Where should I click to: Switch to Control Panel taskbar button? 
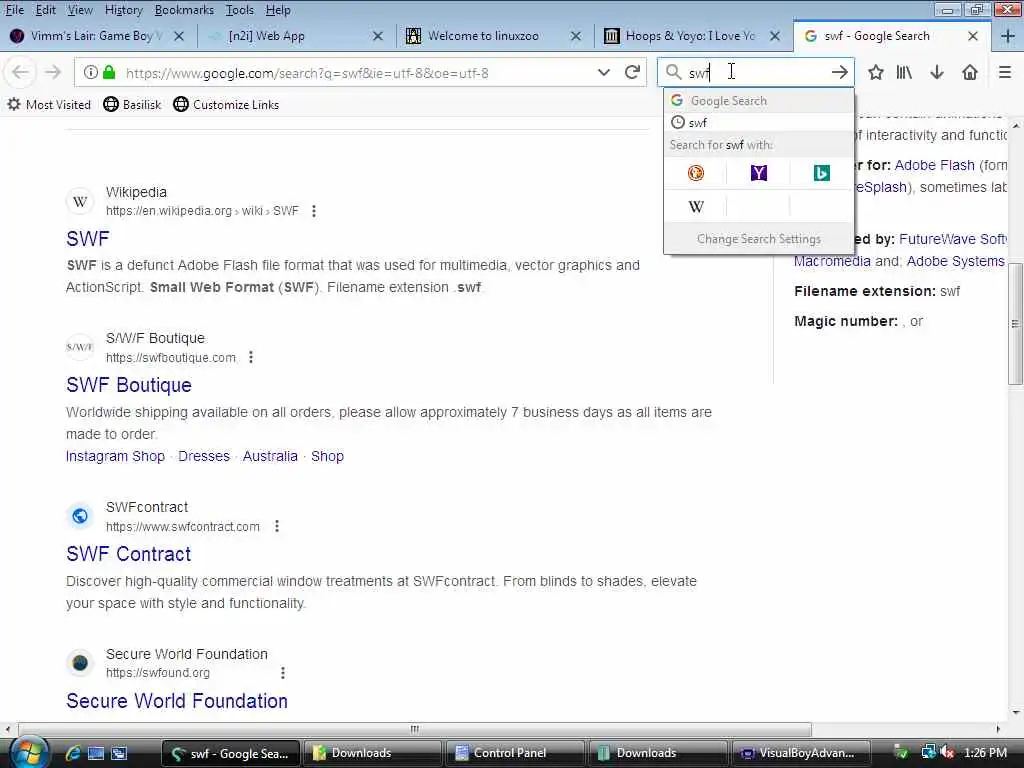[513, 753]
